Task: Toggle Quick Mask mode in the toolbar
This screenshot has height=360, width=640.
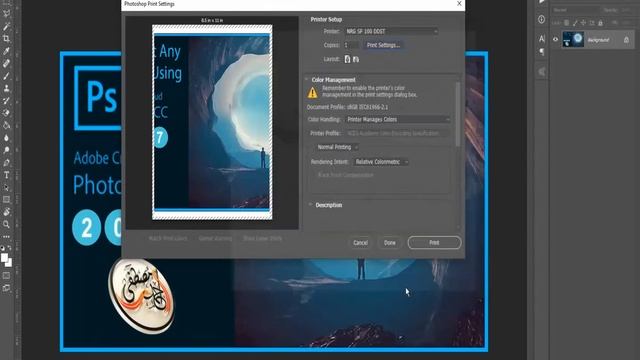Action: coord(7,276)
